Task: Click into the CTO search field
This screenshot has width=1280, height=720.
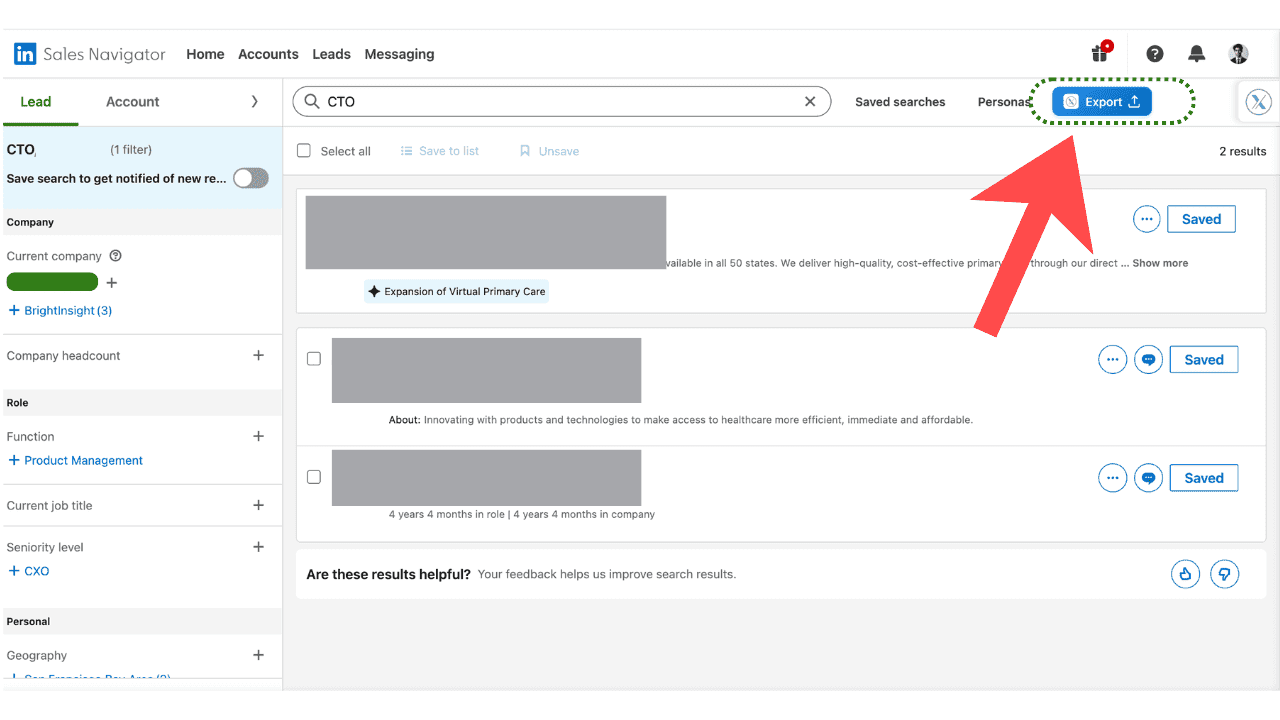Action: tap(560, 102)
